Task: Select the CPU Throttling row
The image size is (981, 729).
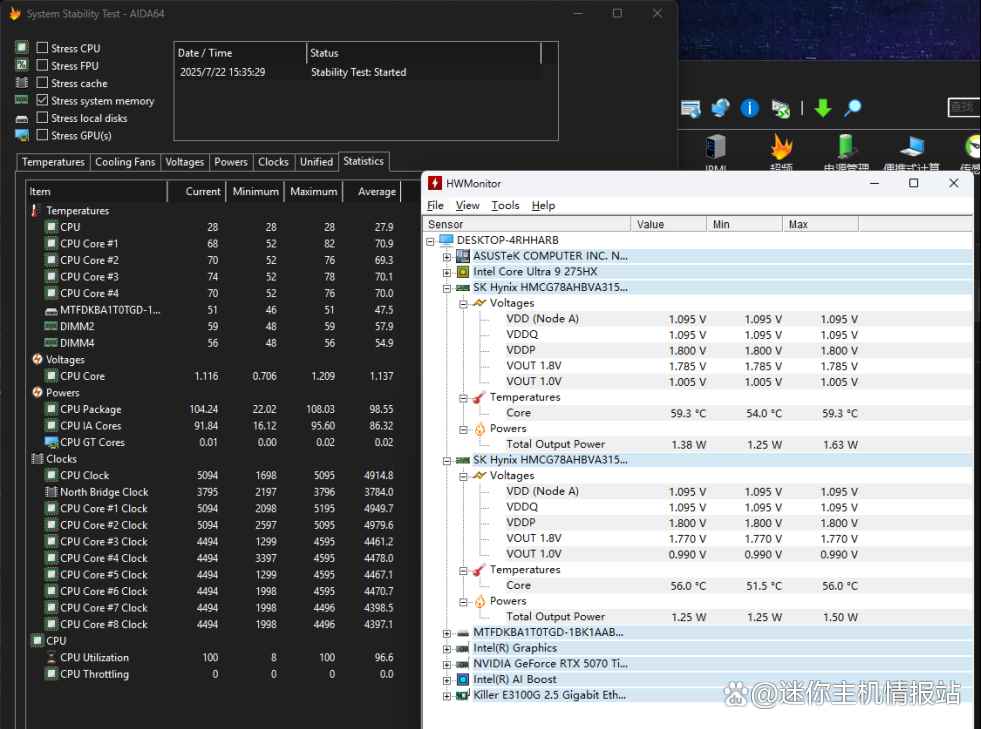Action: (213, 674)
